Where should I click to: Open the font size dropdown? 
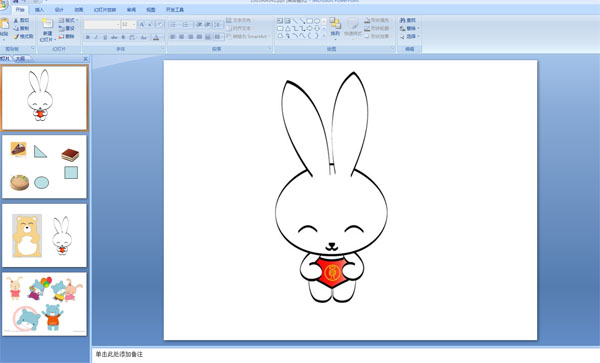[134, 24]
